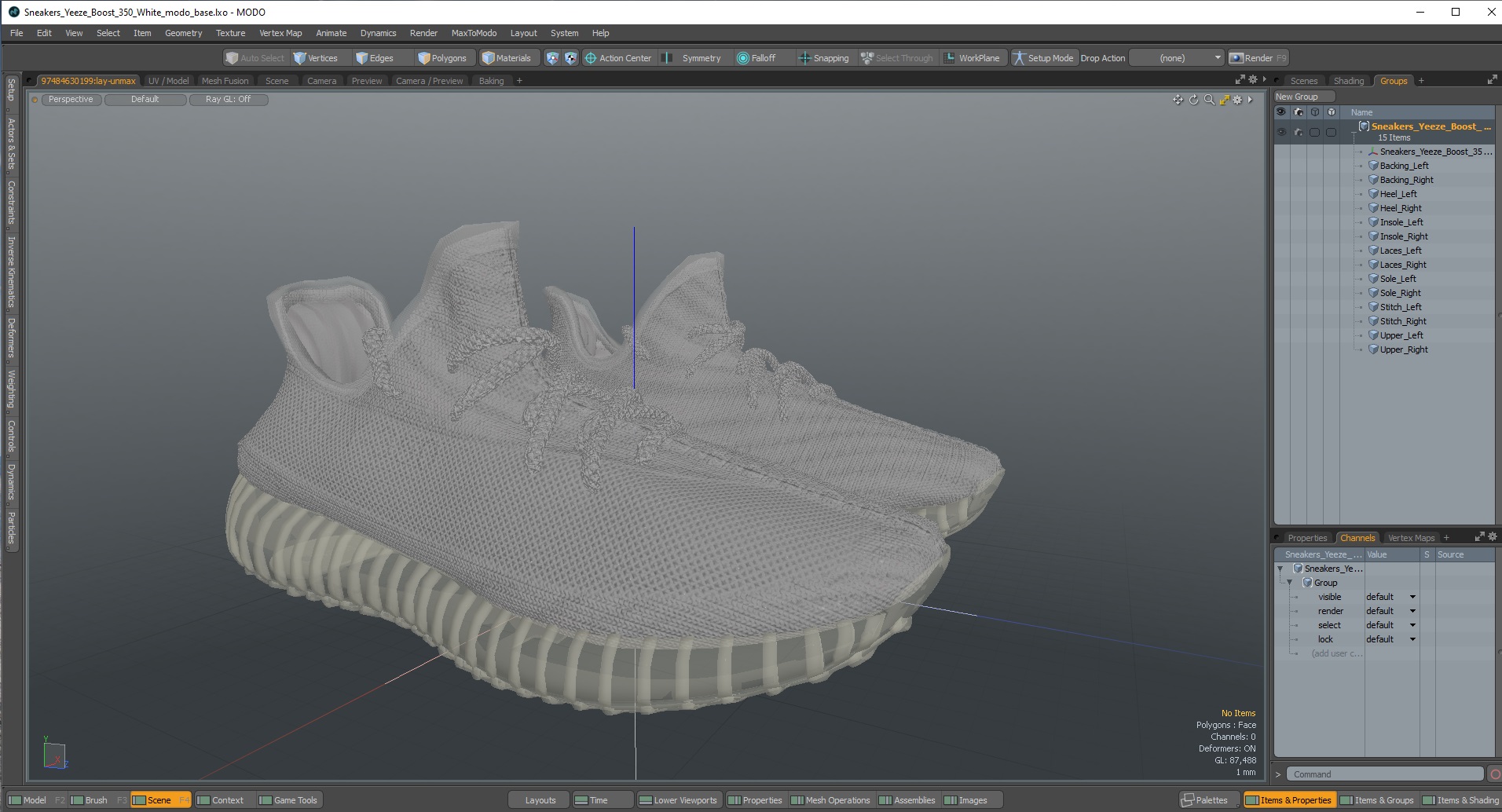Toggle select checkbox of Sneakers group

click(x=1314, y=132)
